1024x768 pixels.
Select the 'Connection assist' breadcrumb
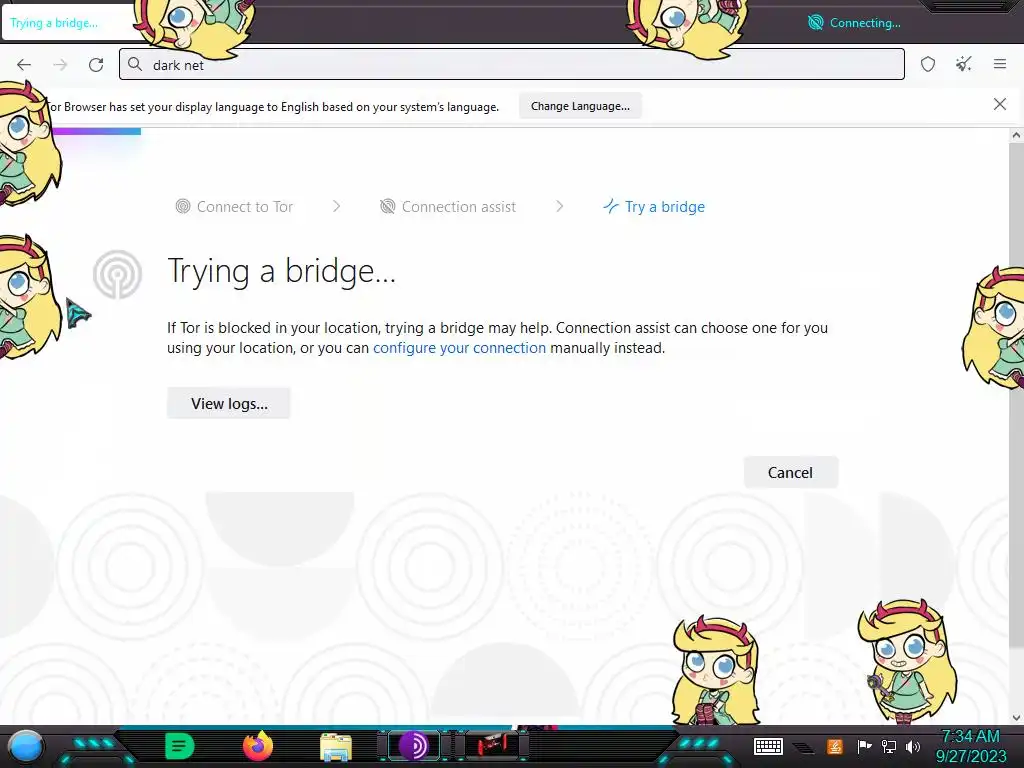[448, 206]
